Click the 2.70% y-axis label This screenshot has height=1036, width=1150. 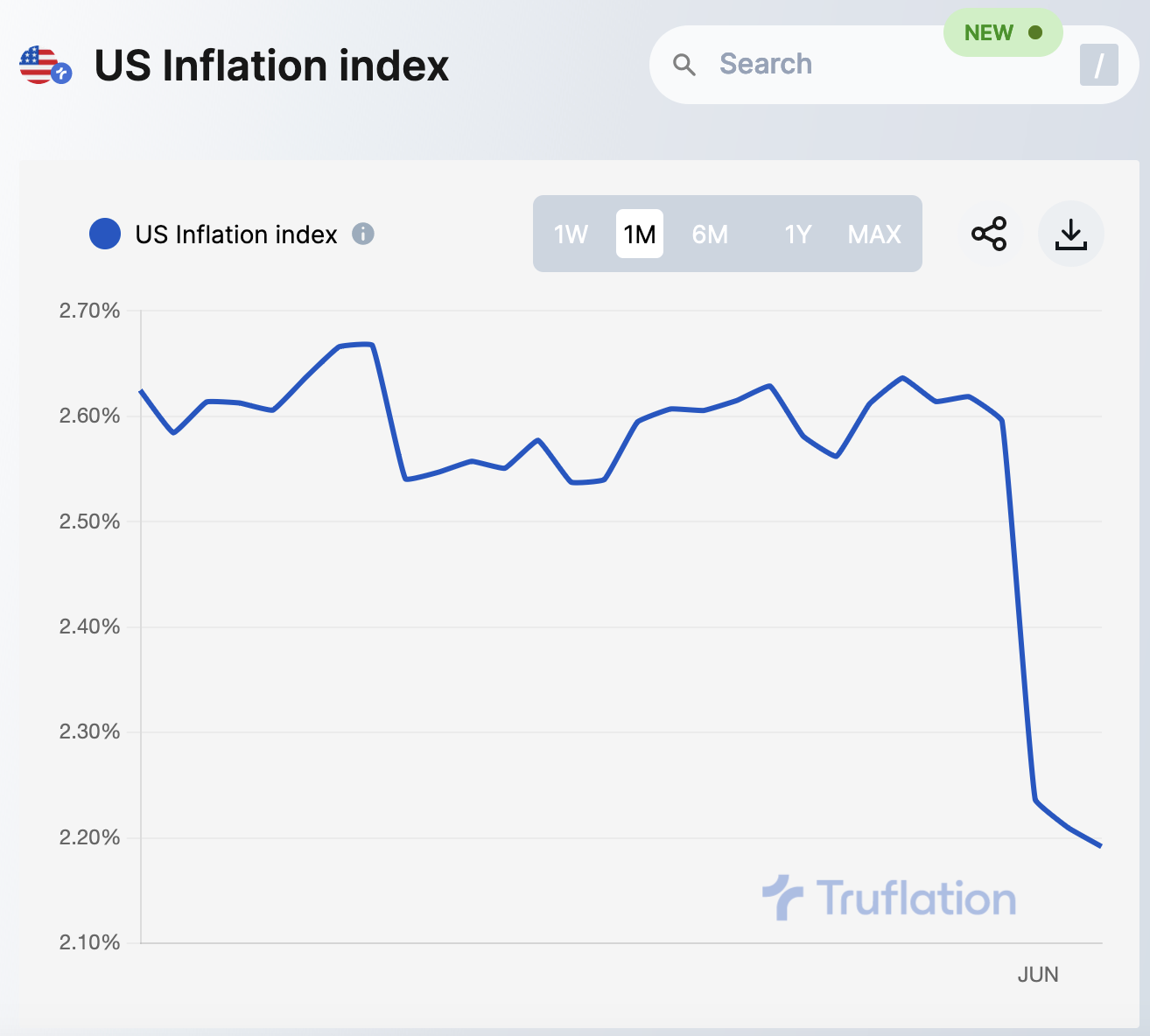(89, 311)
